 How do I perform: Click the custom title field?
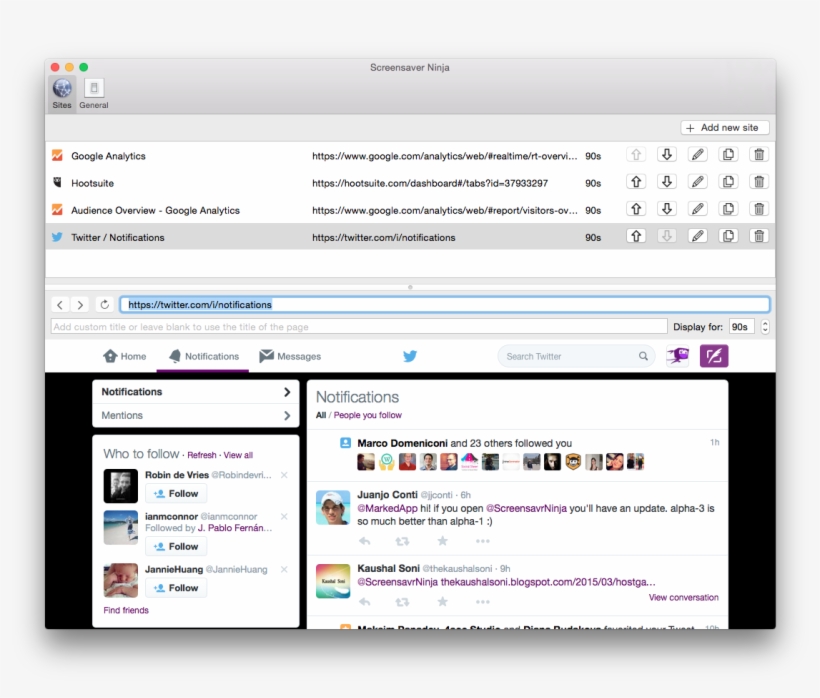click(359, 327)
